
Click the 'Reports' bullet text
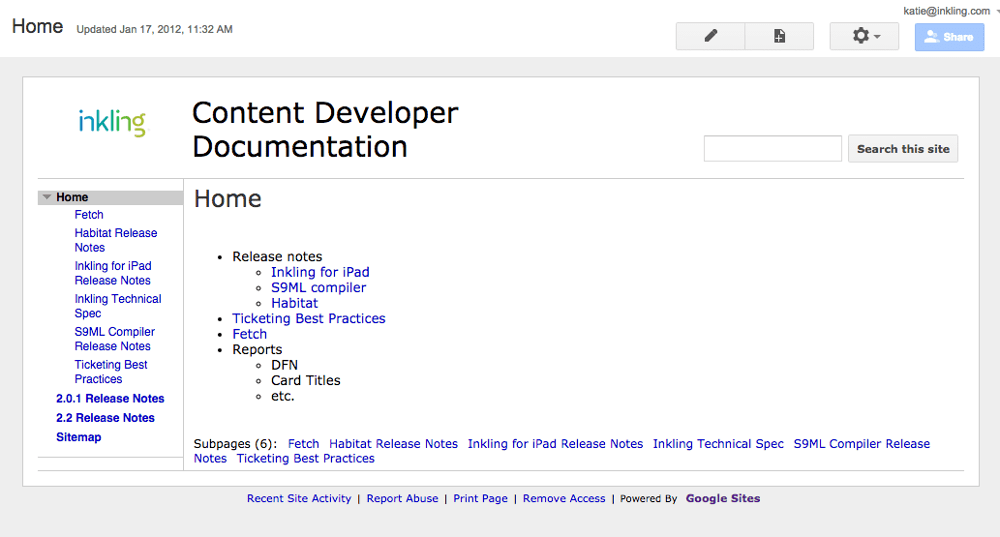[x=257, y=350]
